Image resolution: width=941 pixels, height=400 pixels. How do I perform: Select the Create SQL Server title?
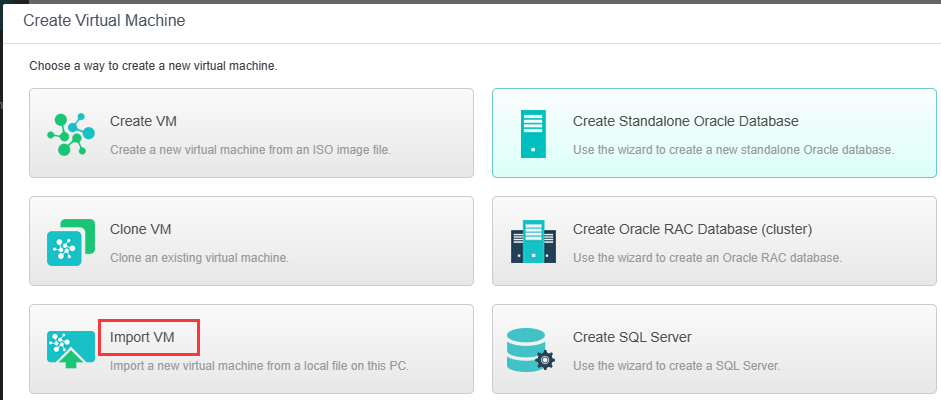click(x=632, y=337)
